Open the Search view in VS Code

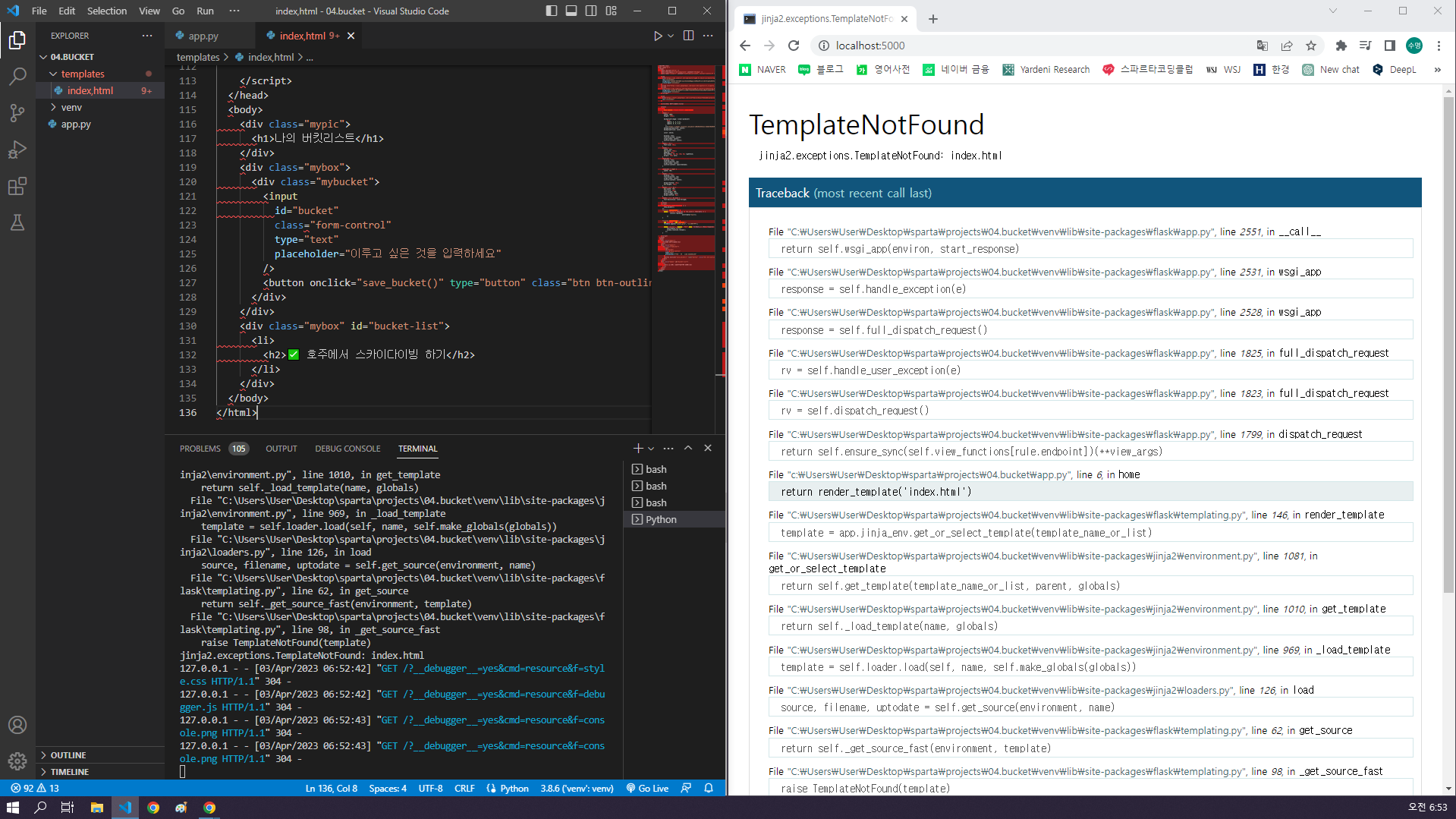(x=17, y=76)
